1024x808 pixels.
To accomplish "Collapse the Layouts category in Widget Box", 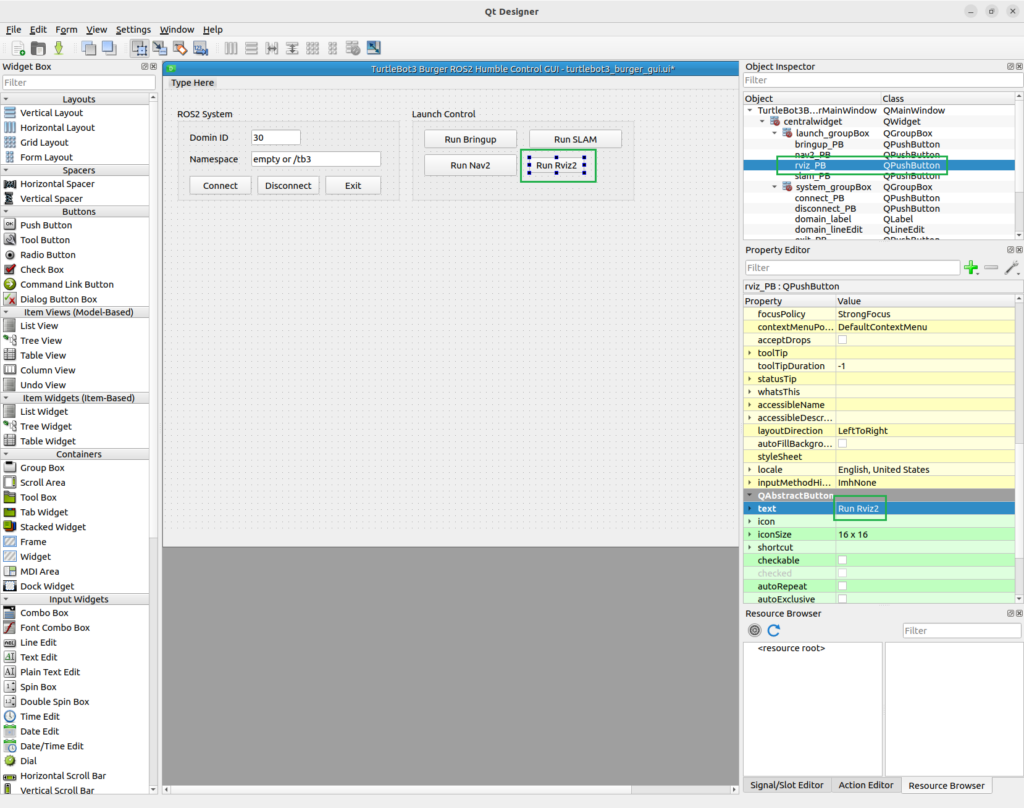I will click(x=7, y=99).
